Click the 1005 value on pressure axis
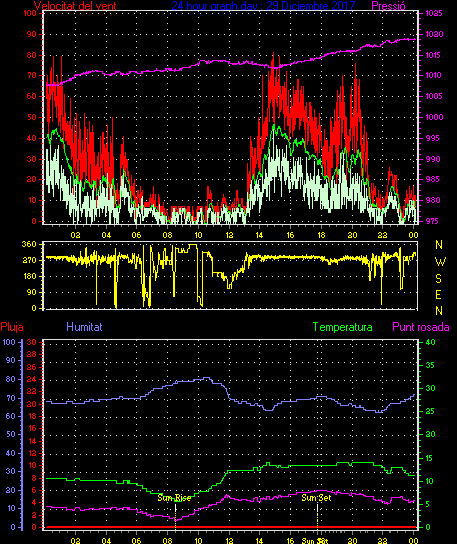Screen dimensions: 457x544 tap(434, 96)
